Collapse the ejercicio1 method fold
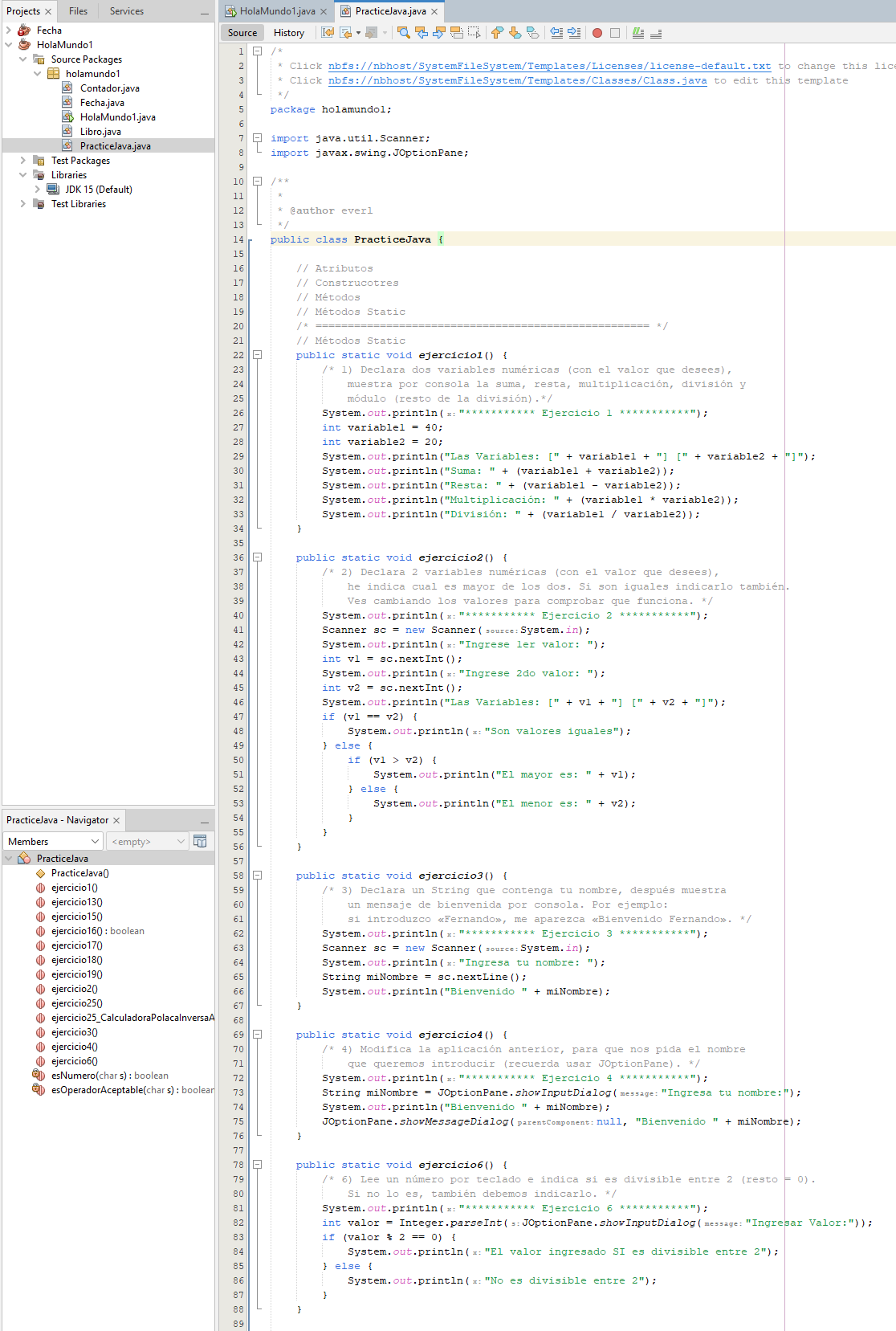This screenshot has height=1331, width=896. (258, 354)
